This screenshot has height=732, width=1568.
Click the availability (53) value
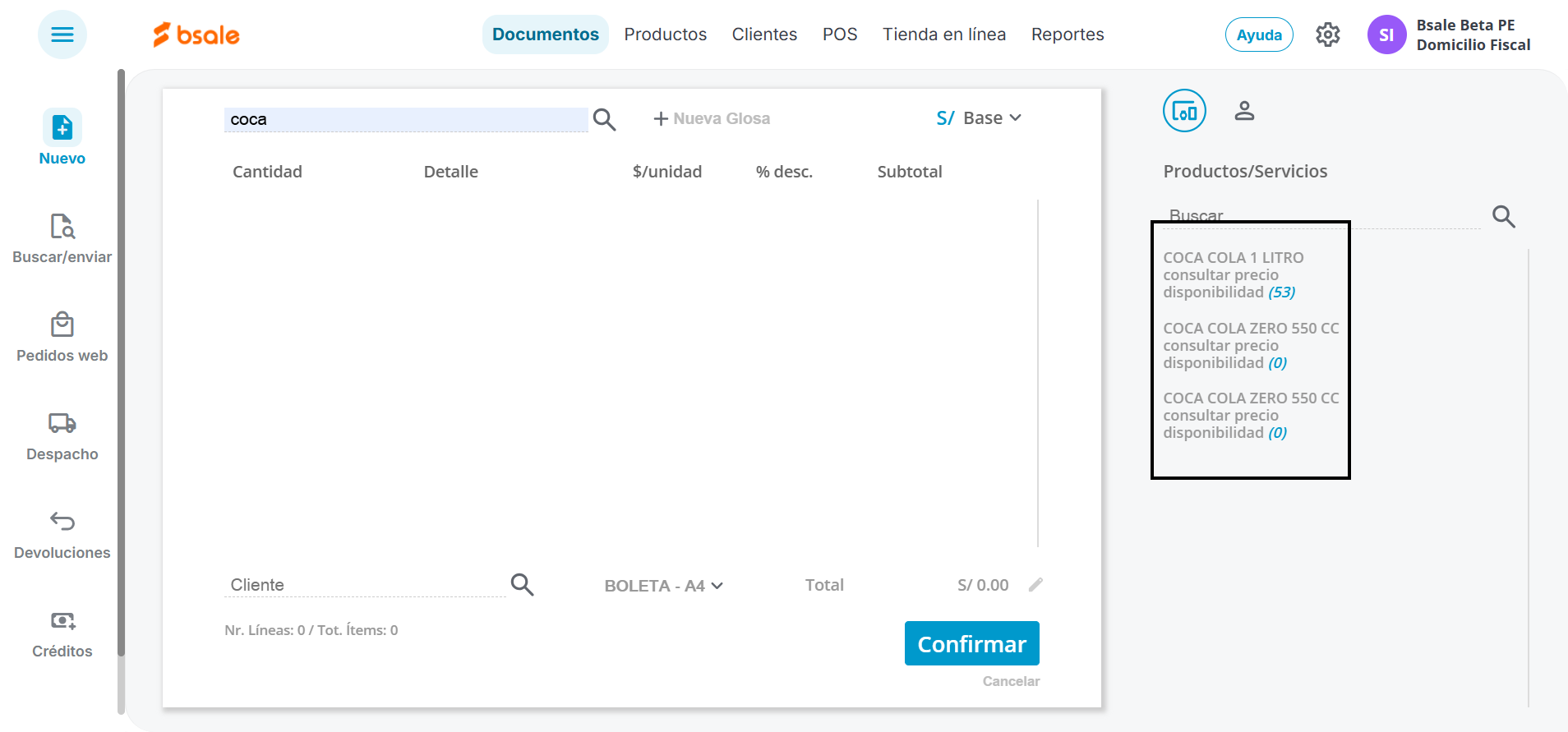[1282, 292]
